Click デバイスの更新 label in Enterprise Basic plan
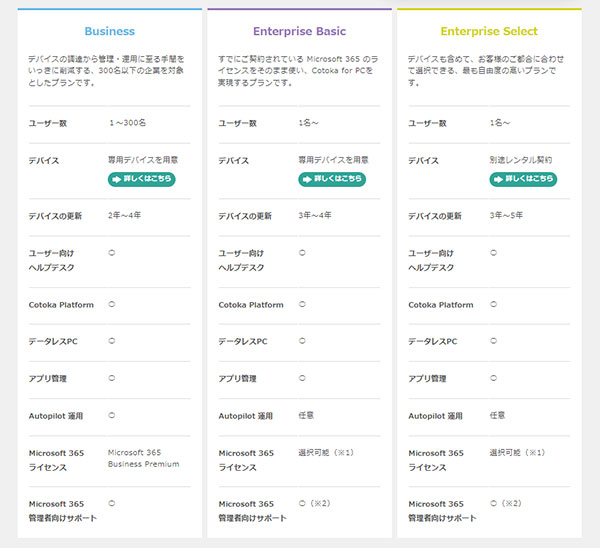Screen dimensions: 600x548 click(x=245, y=216)
